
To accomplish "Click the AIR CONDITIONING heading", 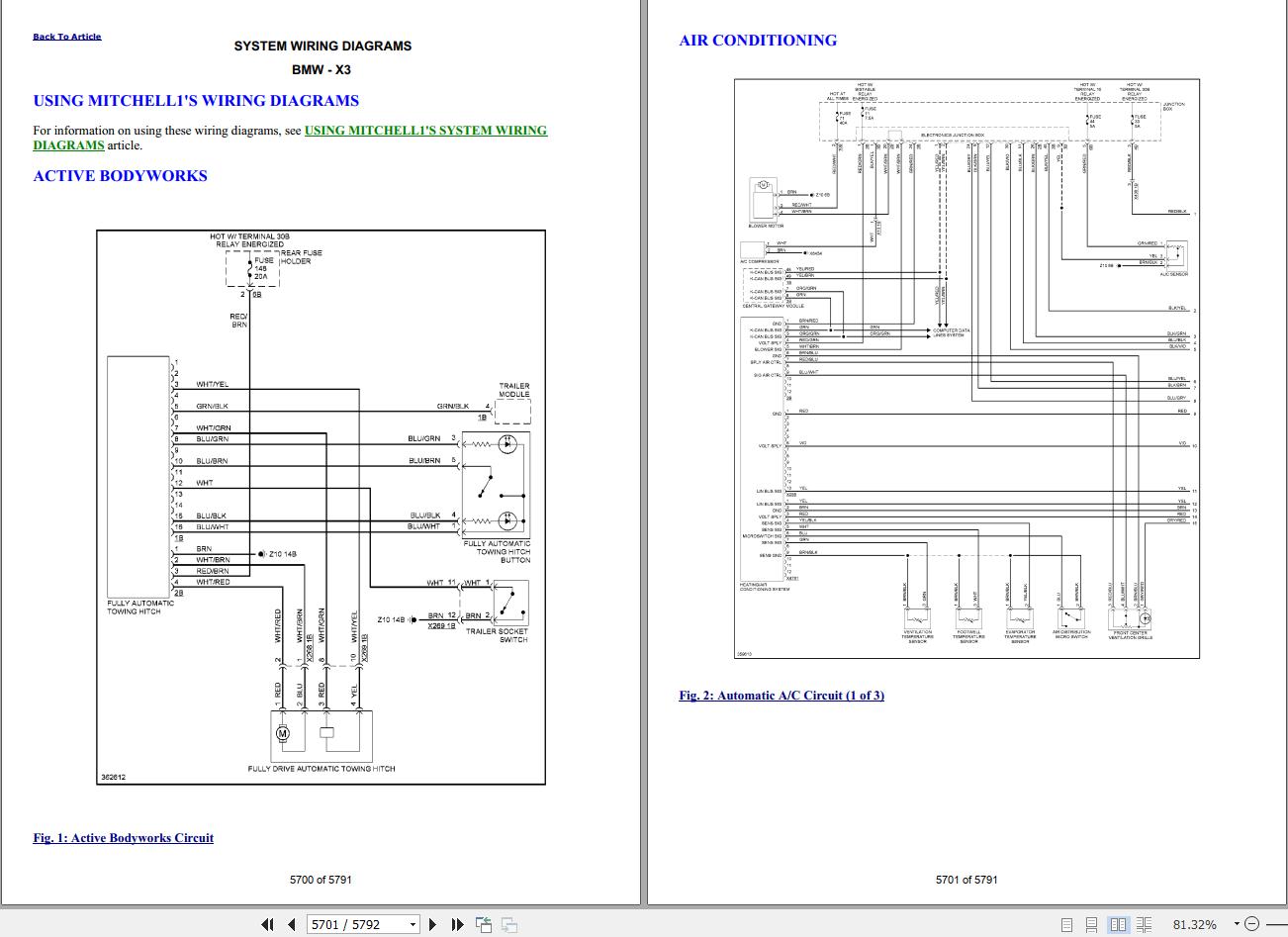I will 758,41.
